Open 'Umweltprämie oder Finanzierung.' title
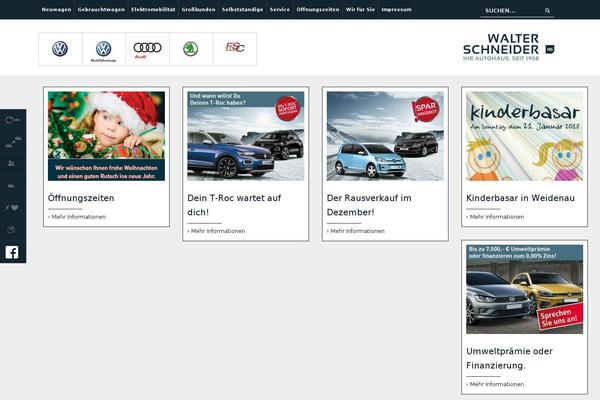The width and height of the screenshot is (600, 400). 509,358
